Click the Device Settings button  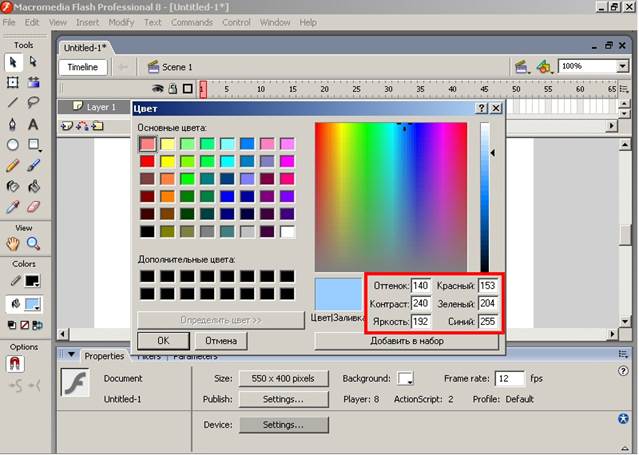[x=283, y=425]
